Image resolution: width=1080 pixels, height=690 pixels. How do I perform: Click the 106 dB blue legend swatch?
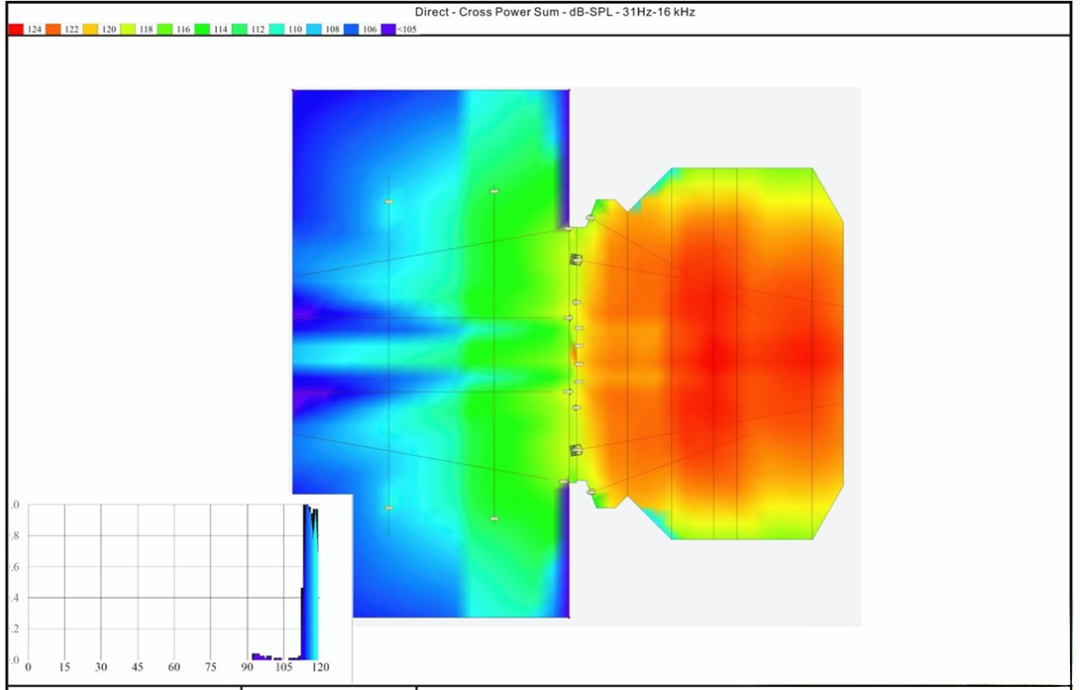[x=351, y=30]
